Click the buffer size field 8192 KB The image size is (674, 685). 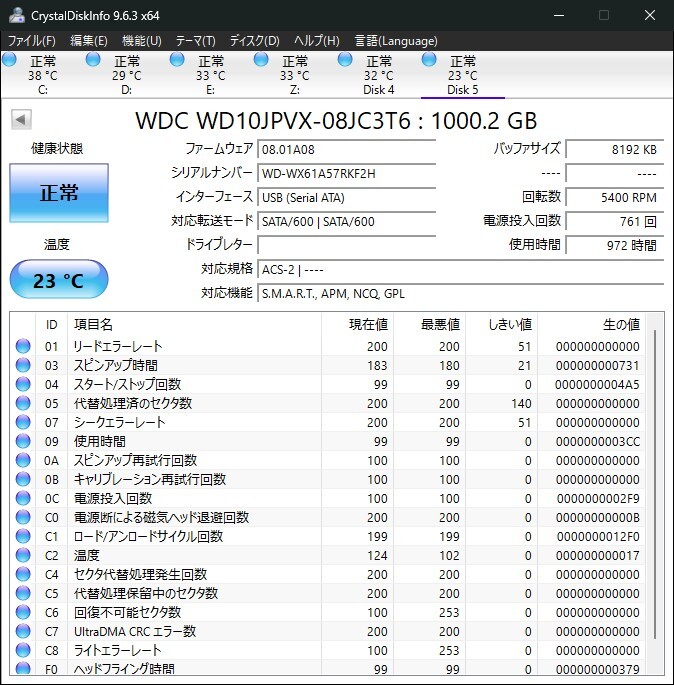[615, 149]
